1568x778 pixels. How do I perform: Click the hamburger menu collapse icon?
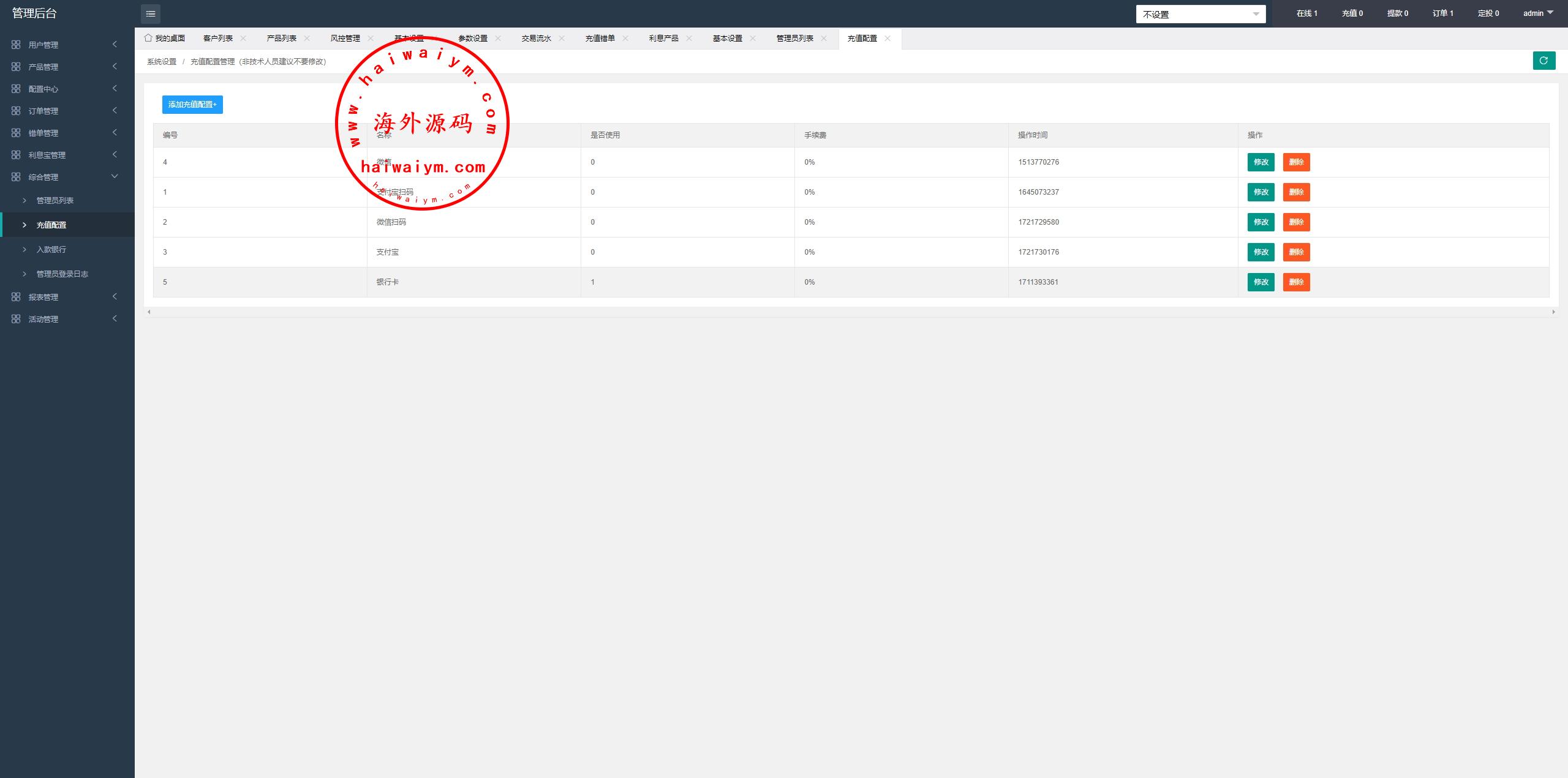[x=151, y=13]
